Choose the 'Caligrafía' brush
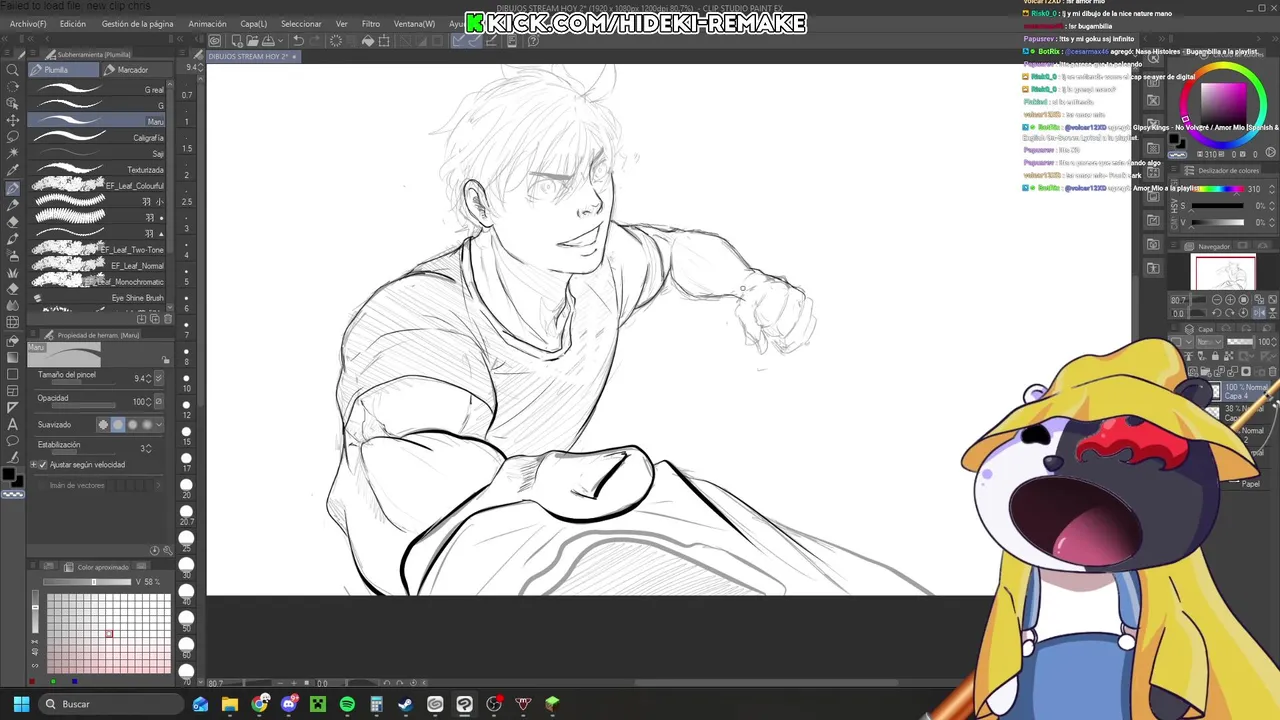Screen dimensions: 1280x720 pos(98,138)
